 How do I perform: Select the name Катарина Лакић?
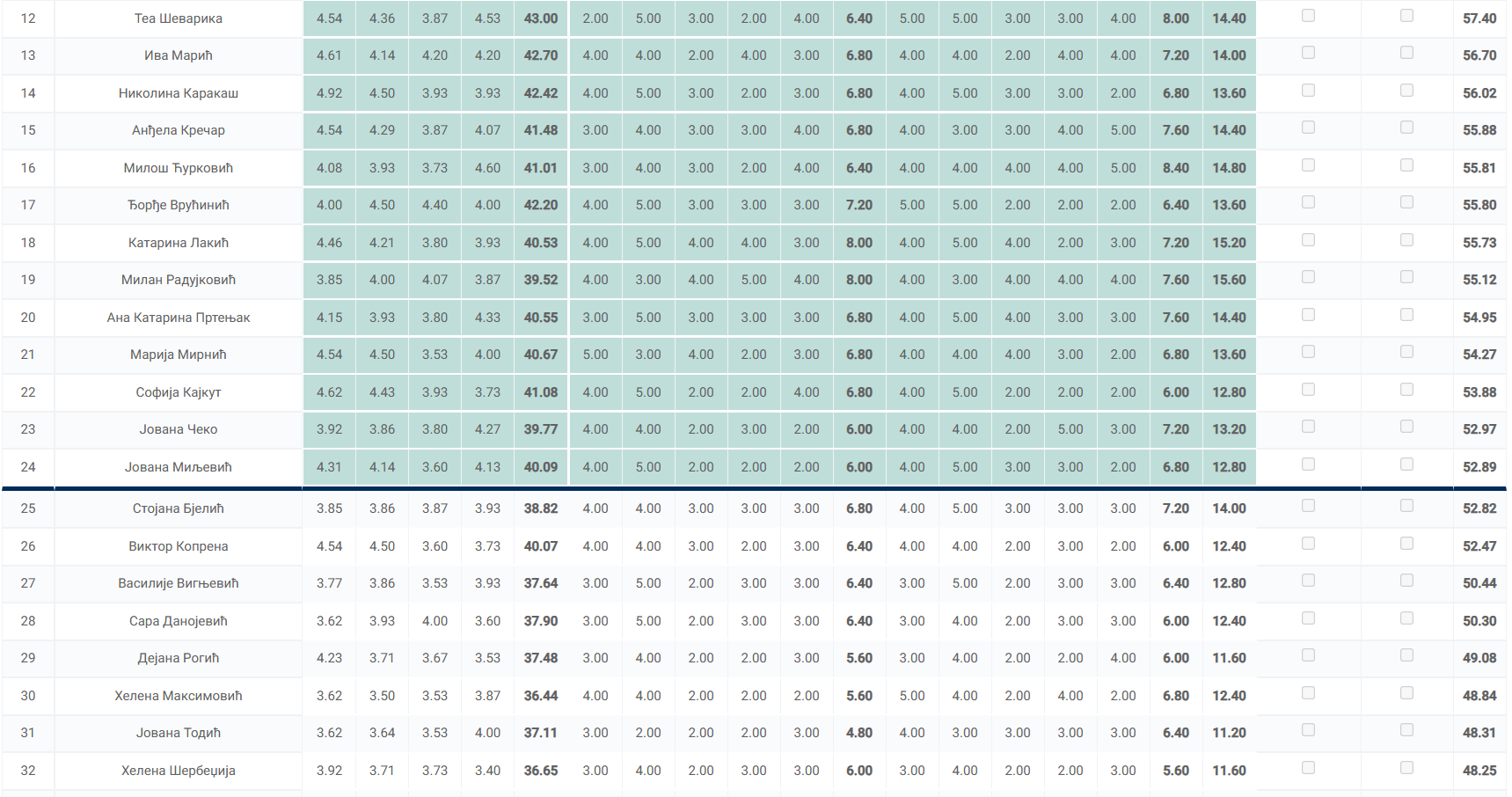pyautogui.click(x=179, y=243)
